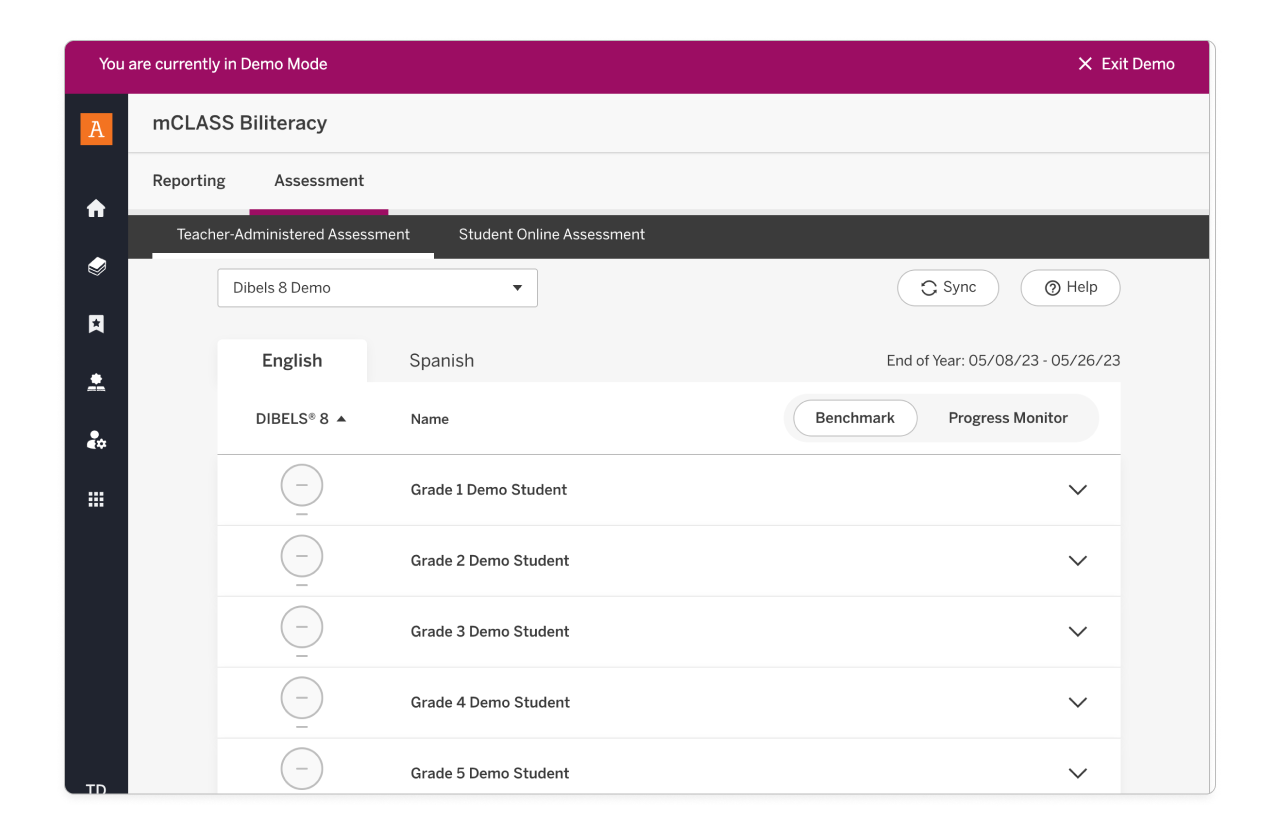Open the Student Online Assessment tab
Image resolution: width=1280 pixels, height=836 pixels.
pos(551,235)
